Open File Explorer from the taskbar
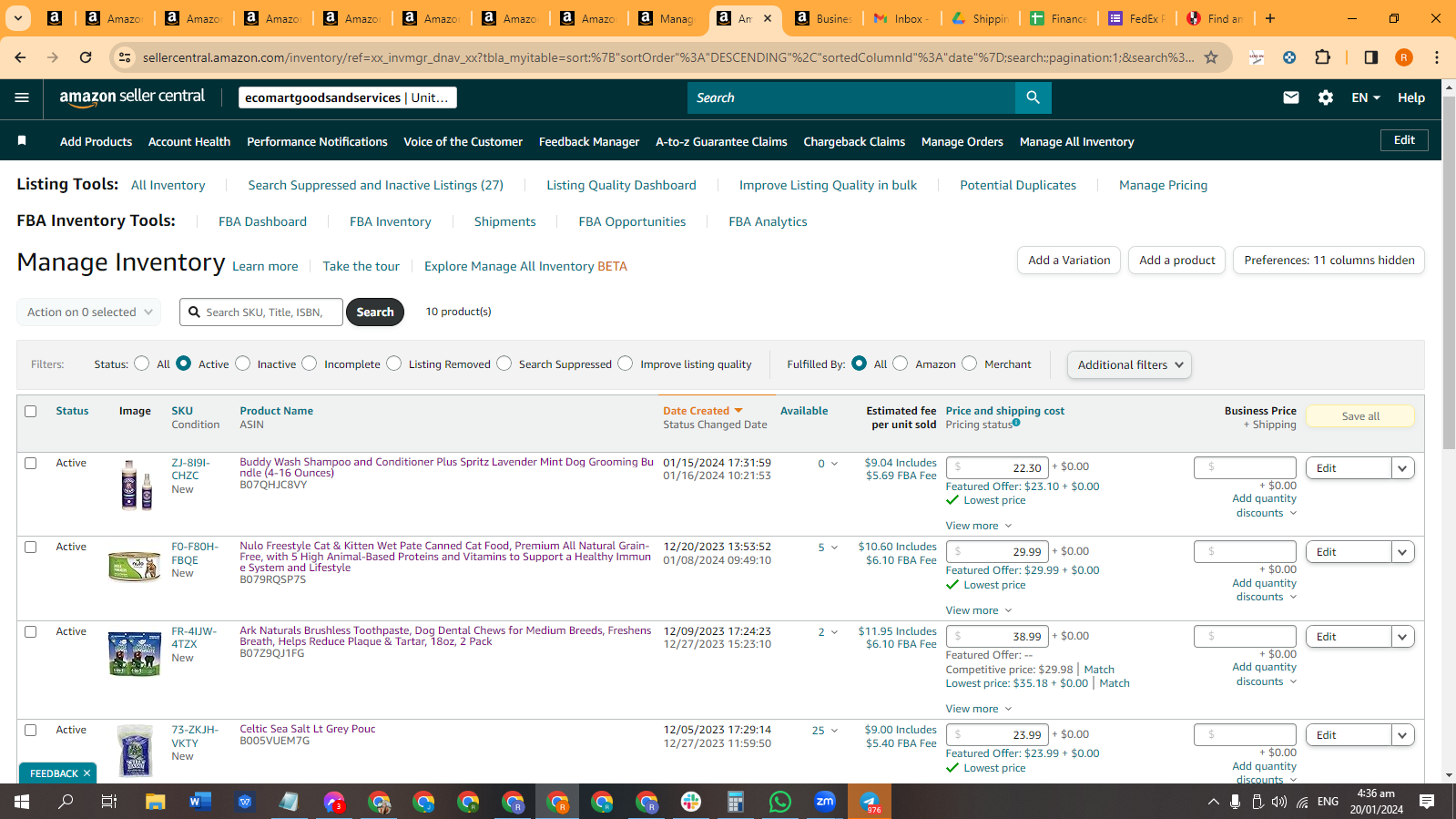The width and height of the screenshot is (1456, 819). pos(156,802)
